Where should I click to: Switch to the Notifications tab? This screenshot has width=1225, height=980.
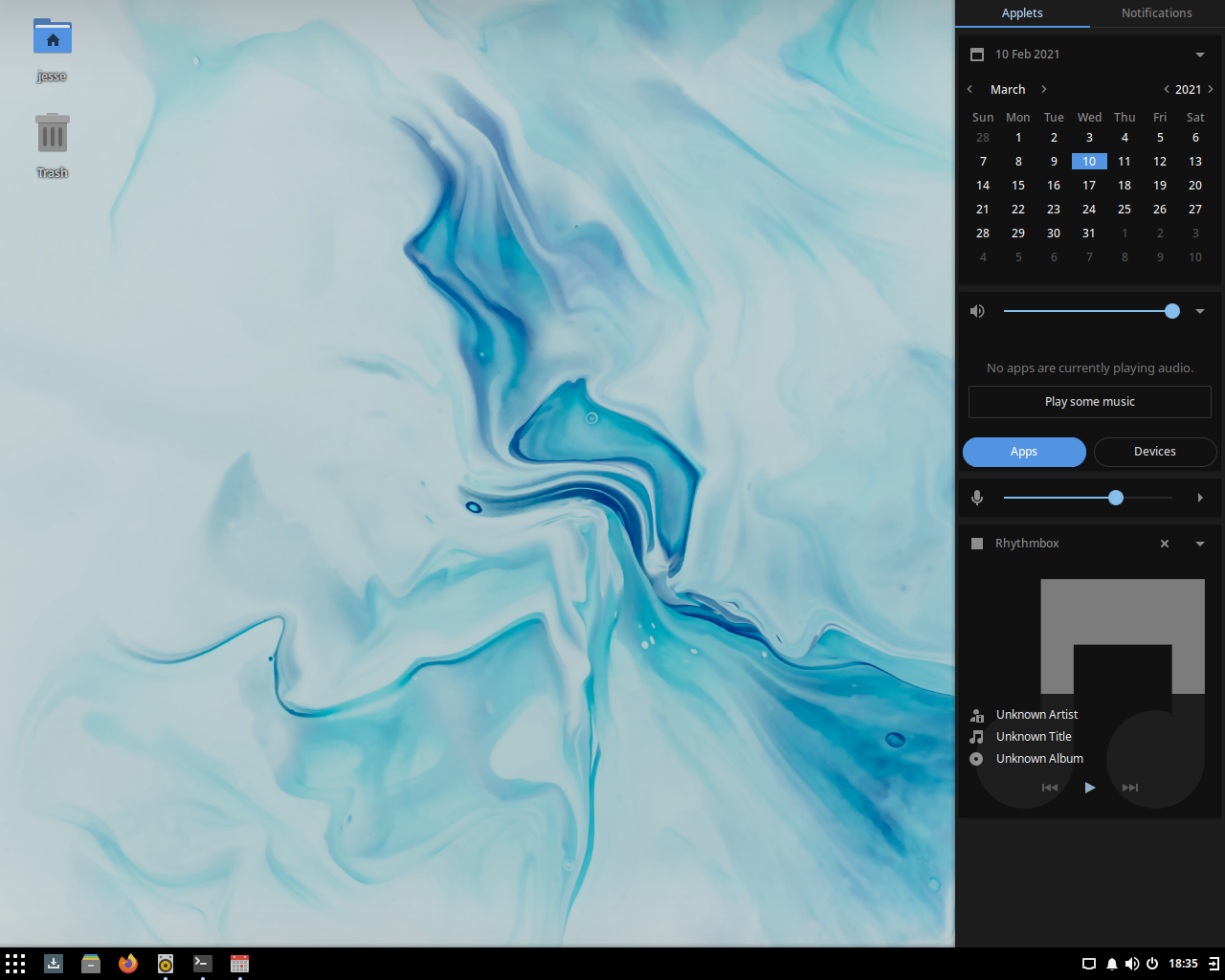(1157, 13)
